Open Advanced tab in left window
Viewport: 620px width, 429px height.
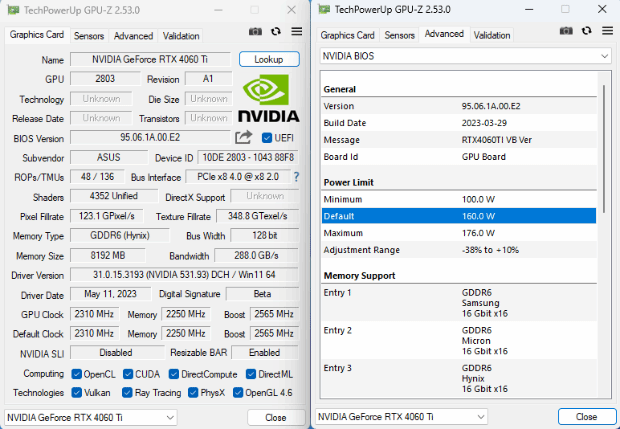(133, 36)
